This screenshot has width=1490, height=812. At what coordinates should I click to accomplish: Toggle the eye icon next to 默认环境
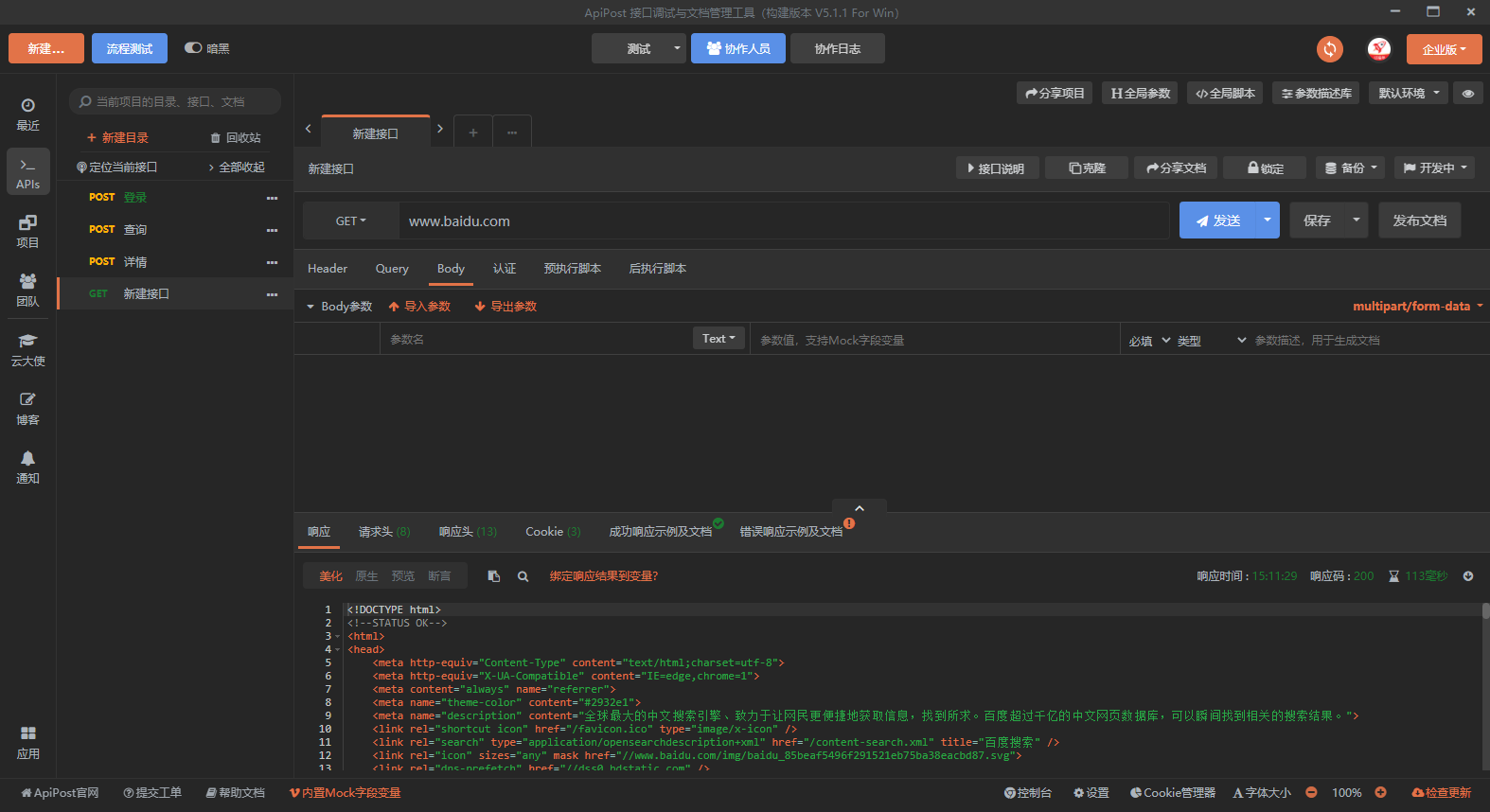coord(1467,94)
